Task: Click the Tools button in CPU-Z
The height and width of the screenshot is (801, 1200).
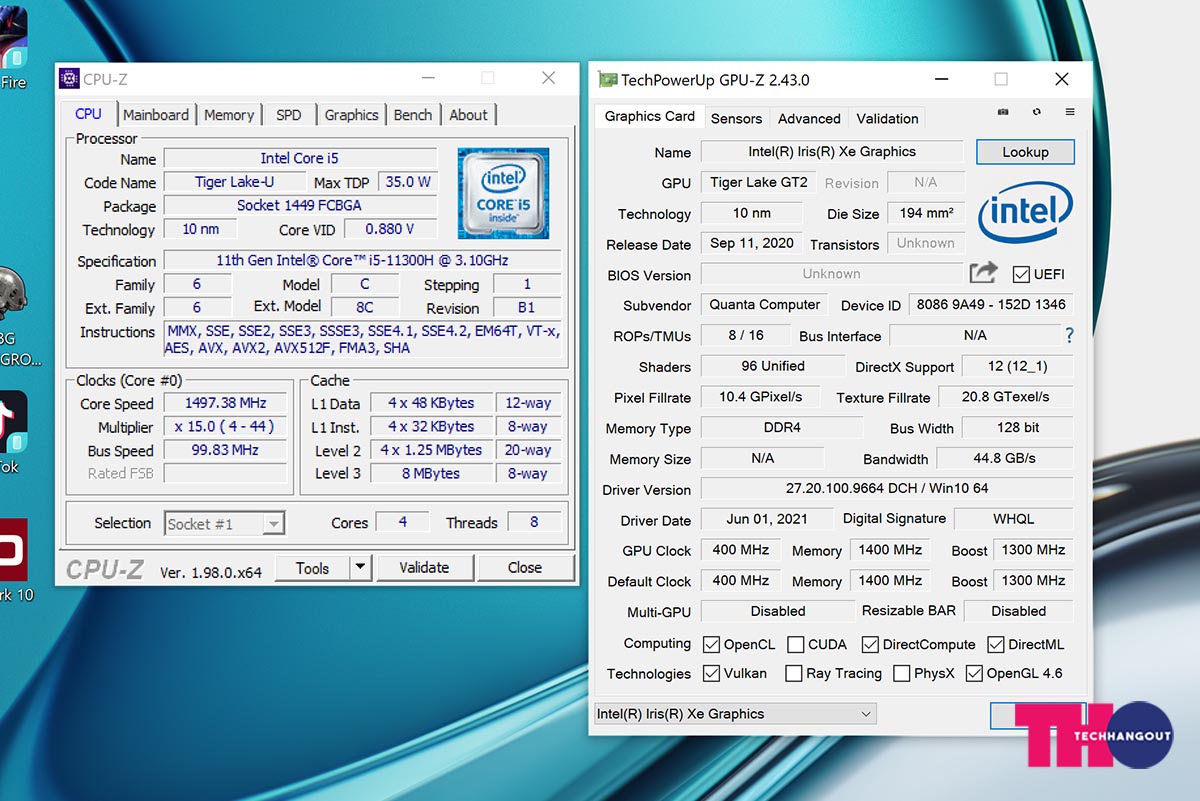Action: [312, 568]
